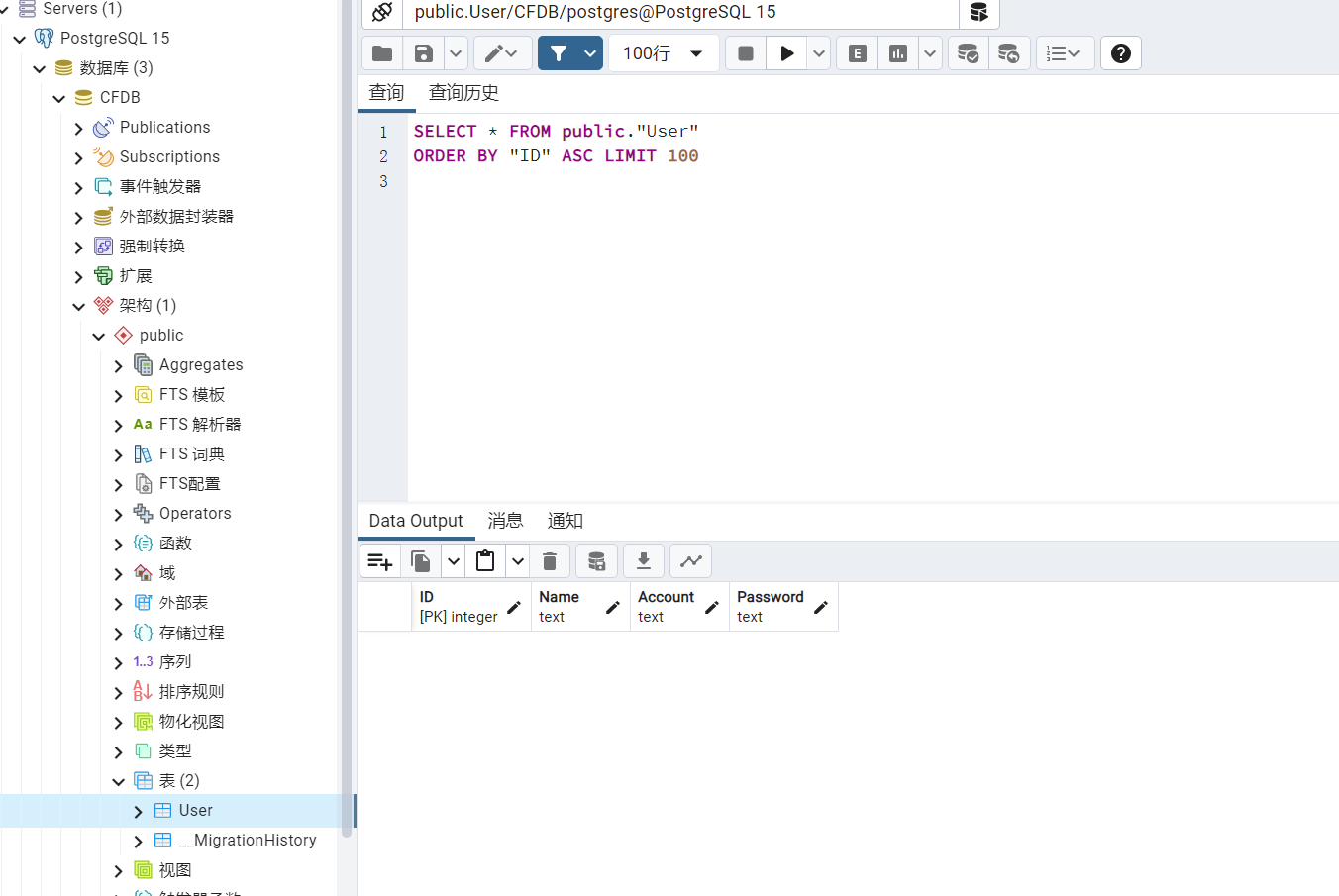Open help via the question mark icon
Screen dimensions: 1339x896
coord(1121,53)
